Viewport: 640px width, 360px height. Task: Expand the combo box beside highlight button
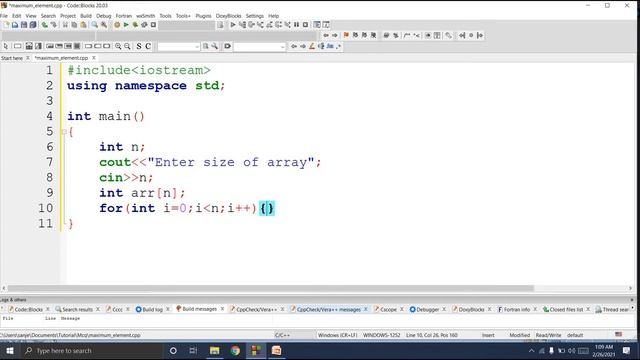click(282, 47)
